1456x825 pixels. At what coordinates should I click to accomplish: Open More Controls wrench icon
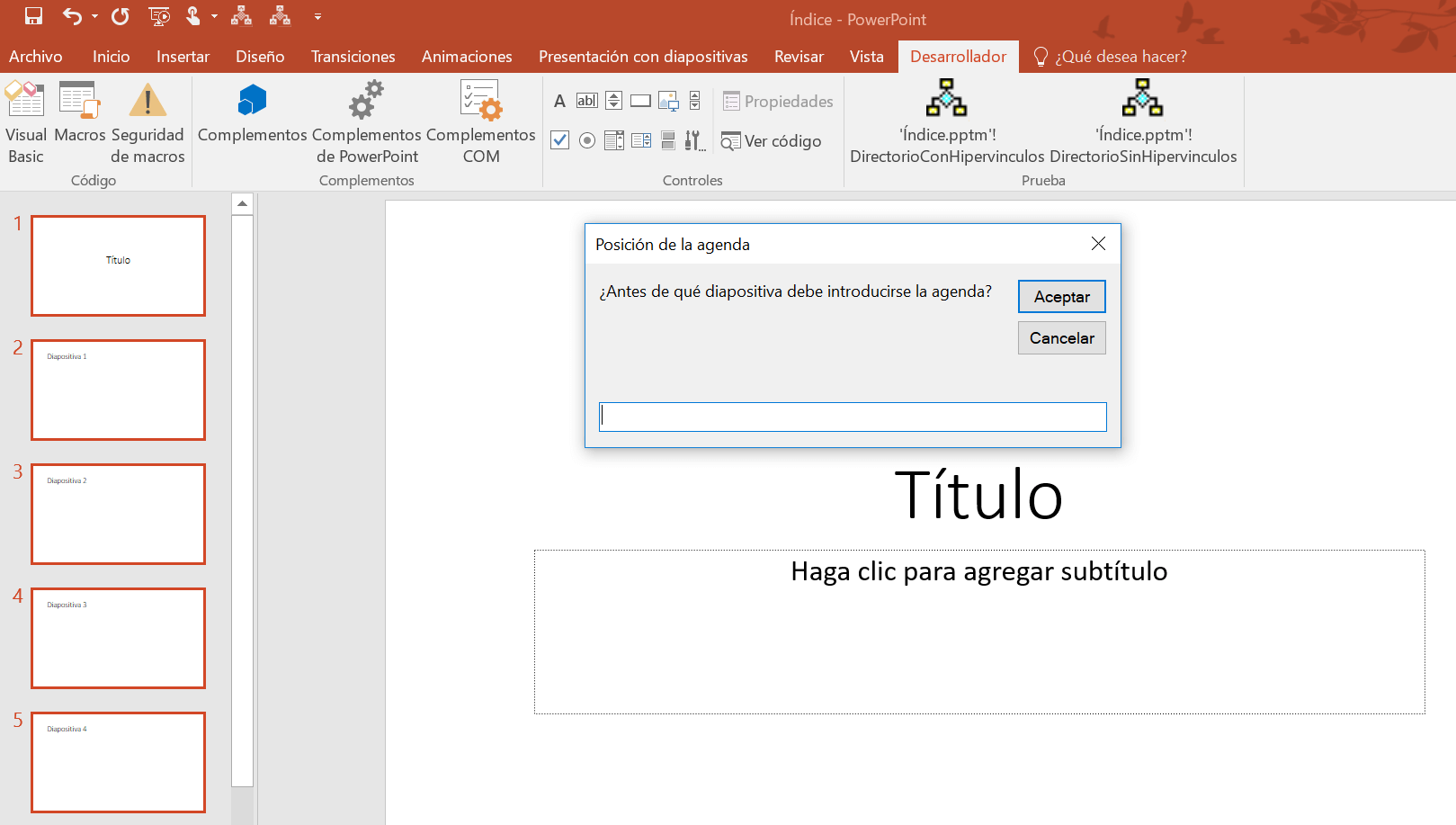pos(694,140)
